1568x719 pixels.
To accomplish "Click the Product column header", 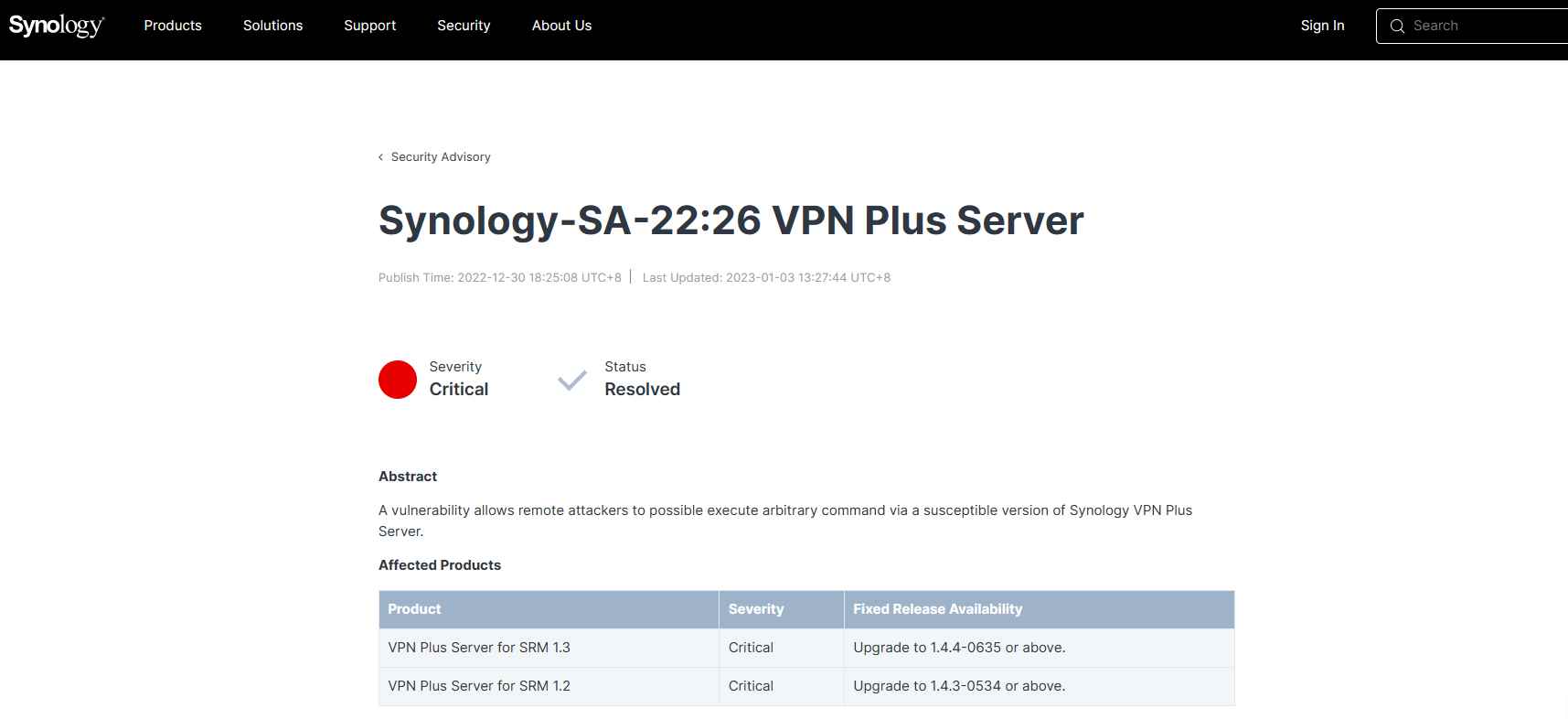I will pos(549,609).
